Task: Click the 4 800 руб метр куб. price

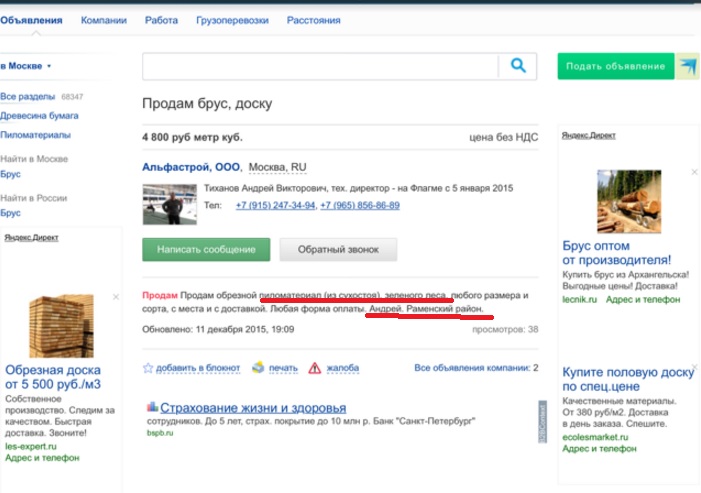Action: tap(192, 137)
